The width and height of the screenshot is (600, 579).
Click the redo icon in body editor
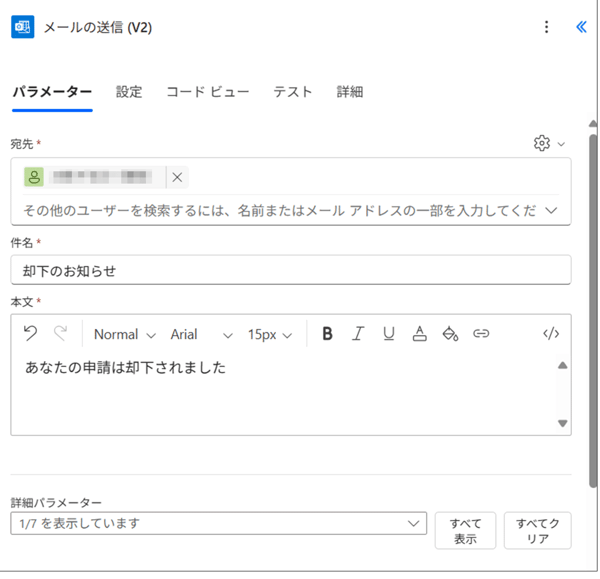[60, 334]
